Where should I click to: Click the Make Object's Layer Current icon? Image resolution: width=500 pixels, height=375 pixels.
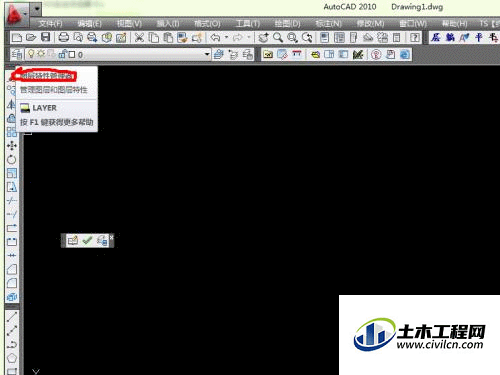click(218, 54)
